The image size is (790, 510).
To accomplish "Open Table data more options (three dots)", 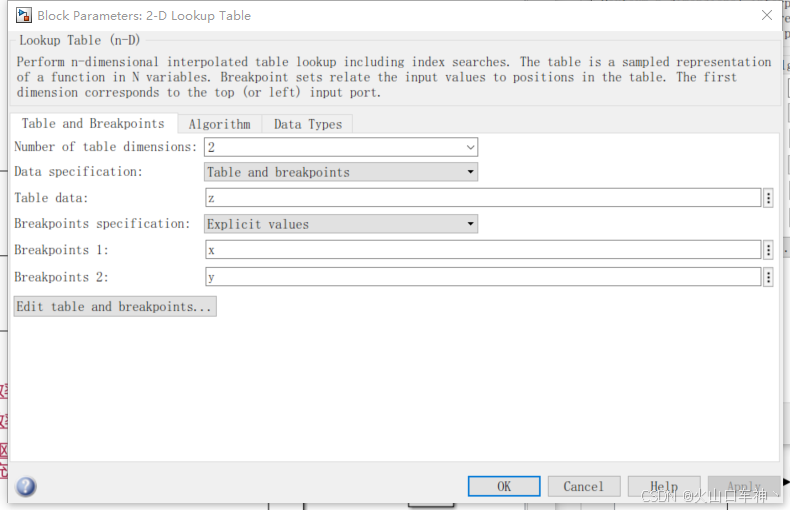I will pos(768,198).
